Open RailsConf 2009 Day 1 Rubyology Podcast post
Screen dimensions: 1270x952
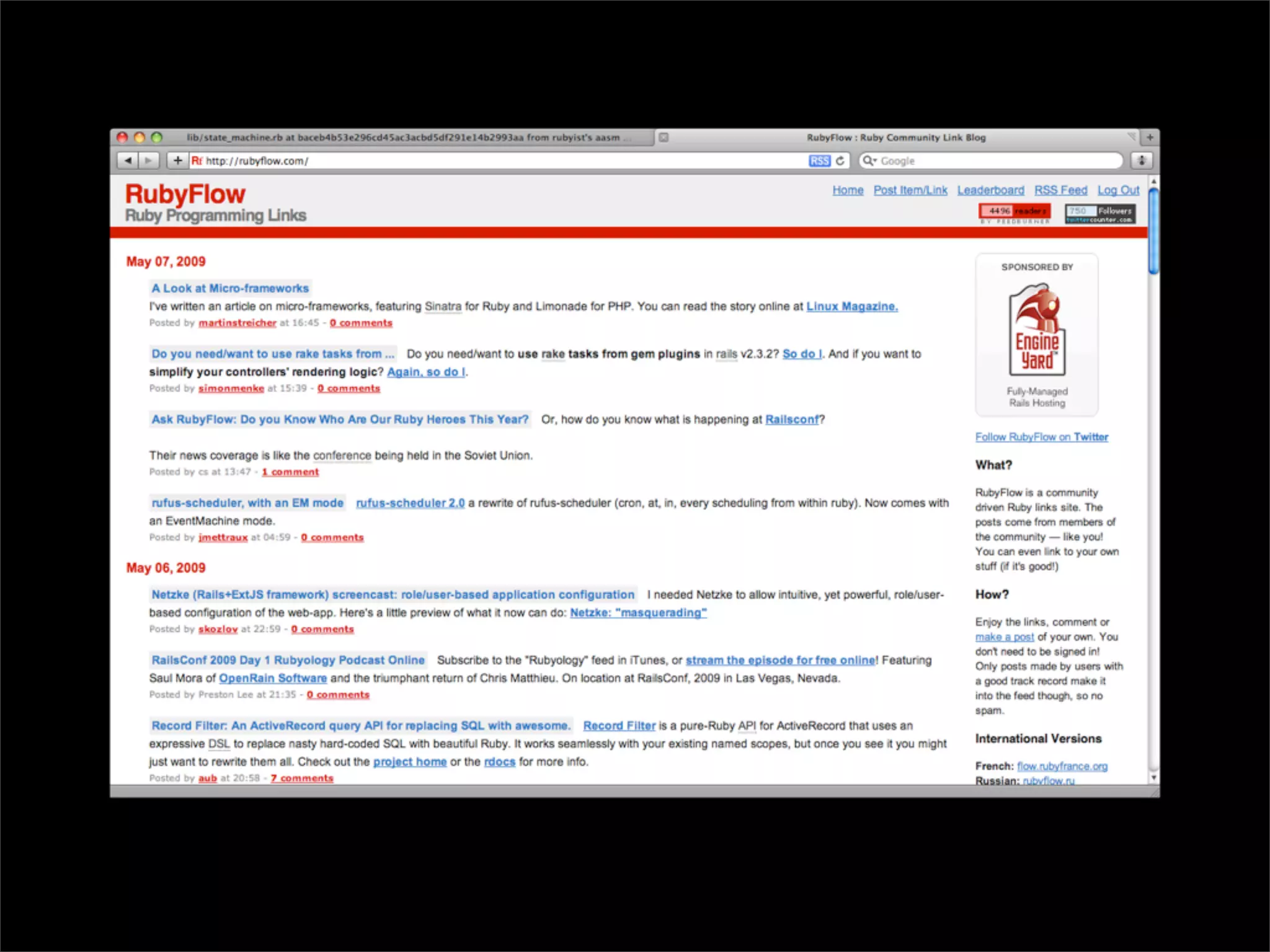coord(288,661)
